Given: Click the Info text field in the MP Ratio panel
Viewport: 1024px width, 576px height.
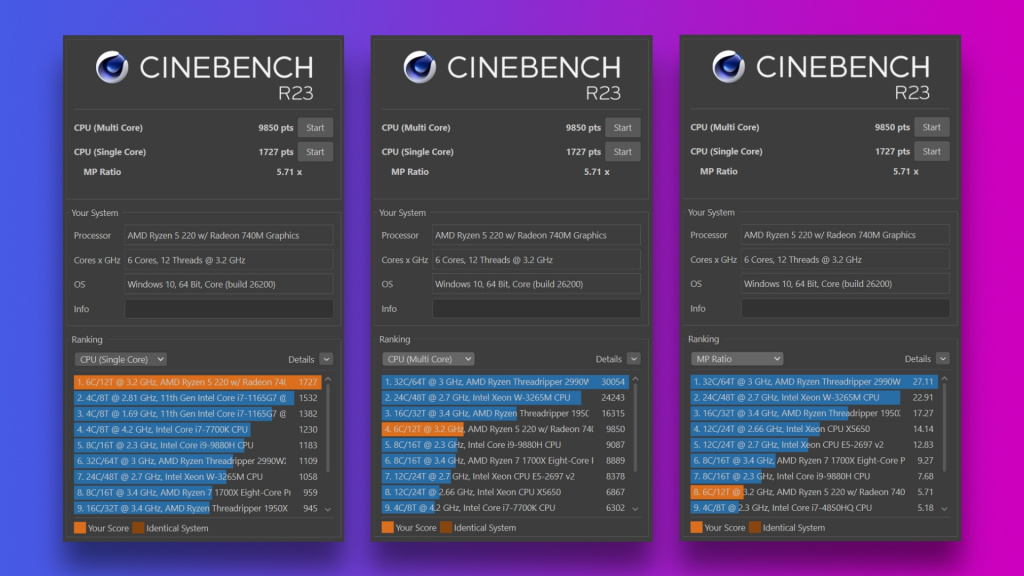Looking at the screenshot, I should pos(845,309).
